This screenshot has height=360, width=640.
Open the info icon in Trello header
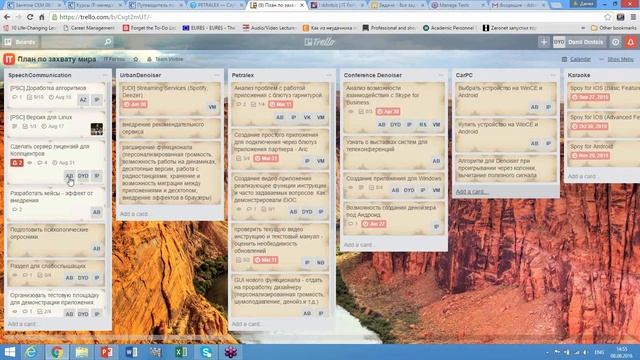(616, 42)
